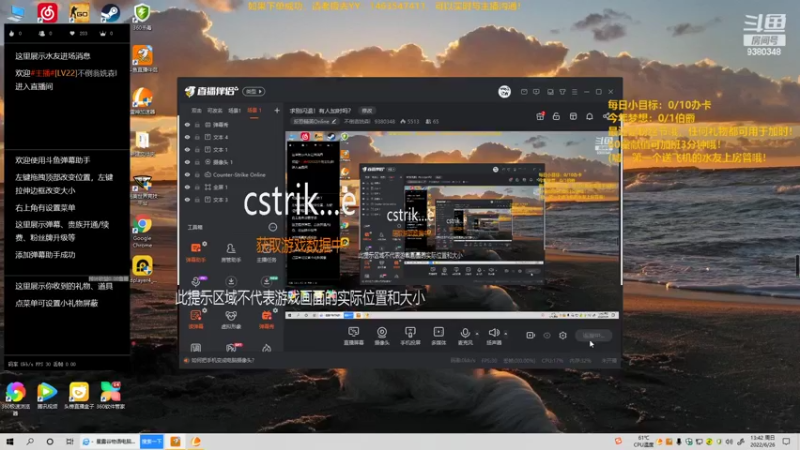This screenshot has height=450, width=800.
Task: Expand the microphone volume arrow
Action: coord(477,334)
